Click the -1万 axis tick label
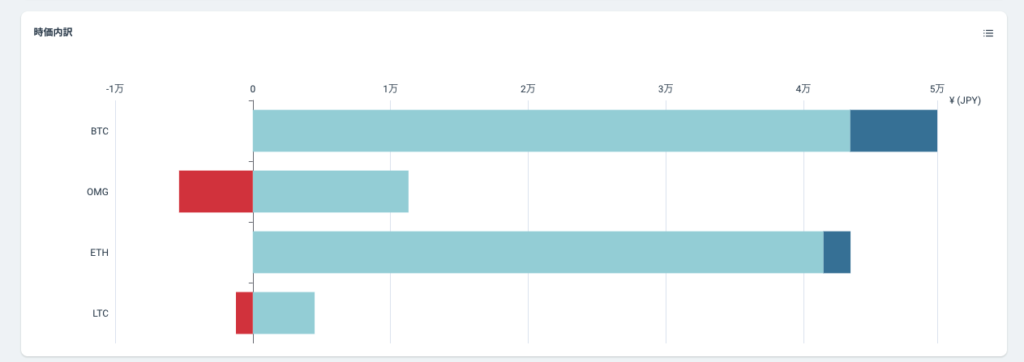This screenshot has height=362, width=1024. [x=115, y=89]
